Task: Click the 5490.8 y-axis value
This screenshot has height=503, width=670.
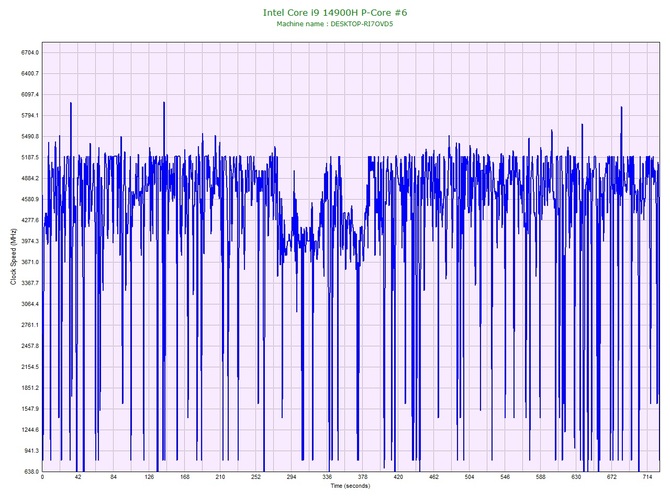Action: pyautogui.click(x=30, y=136)
